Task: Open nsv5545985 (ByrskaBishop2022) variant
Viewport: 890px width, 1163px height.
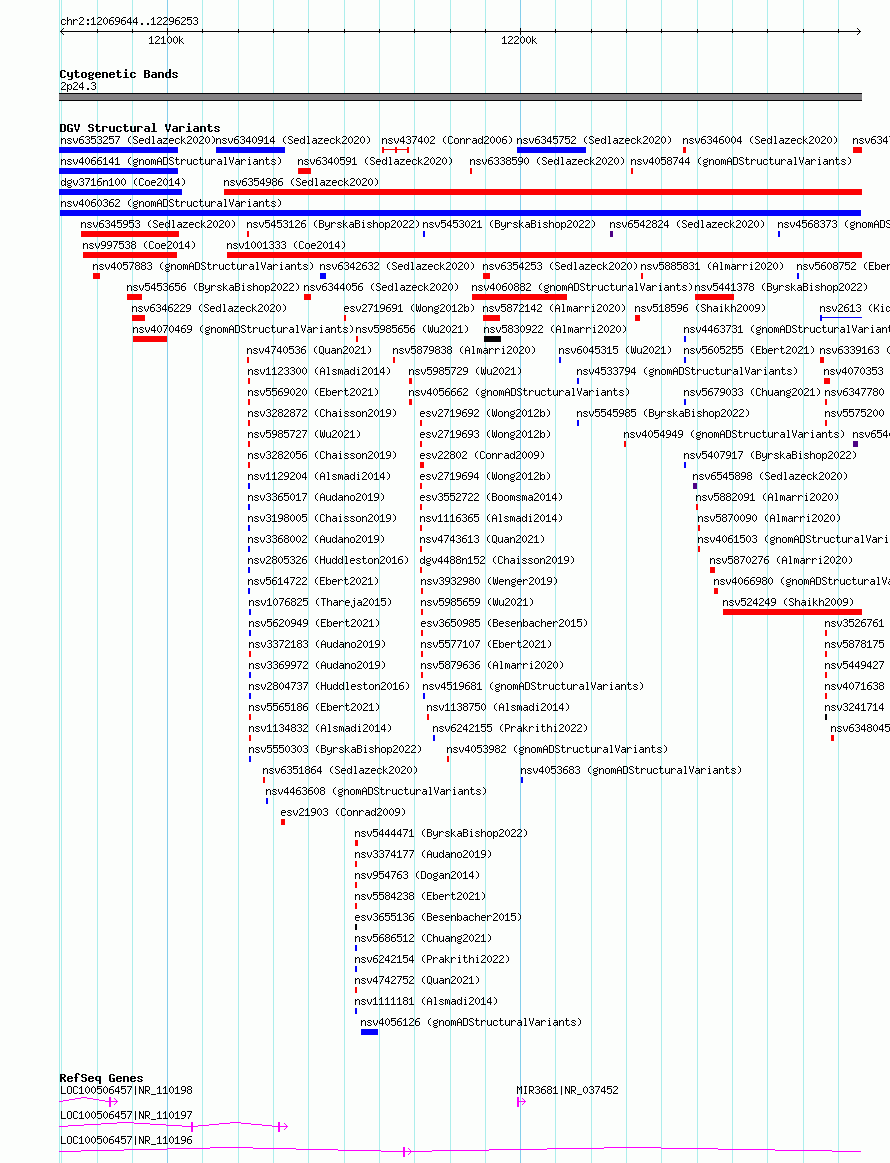Action: [663, 413]
